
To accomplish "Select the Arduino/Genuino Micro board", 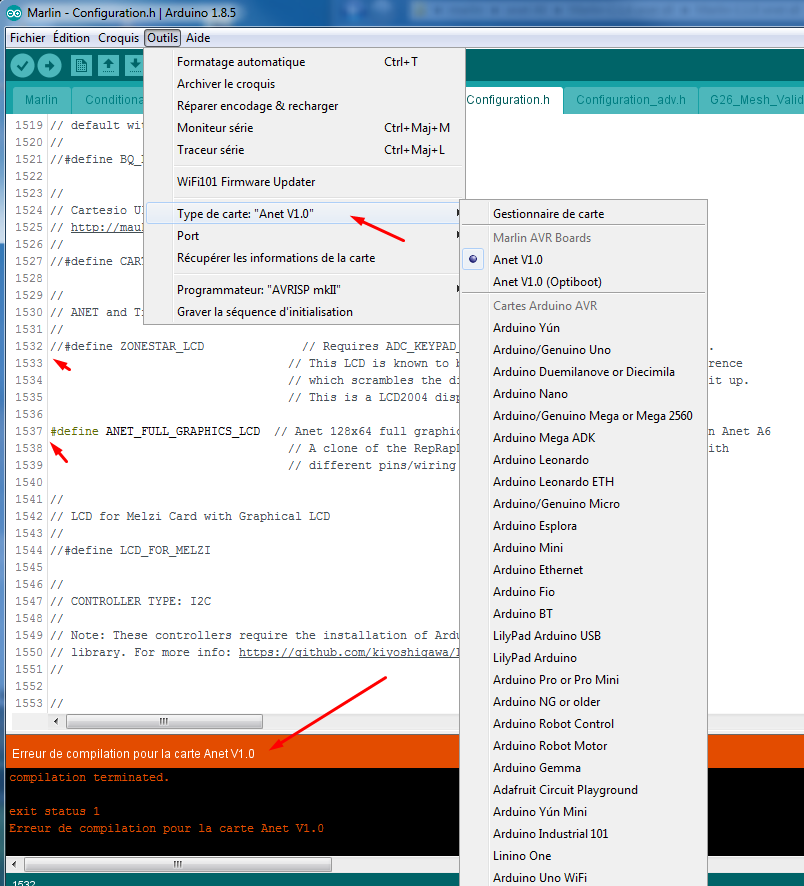I will 584,504.
